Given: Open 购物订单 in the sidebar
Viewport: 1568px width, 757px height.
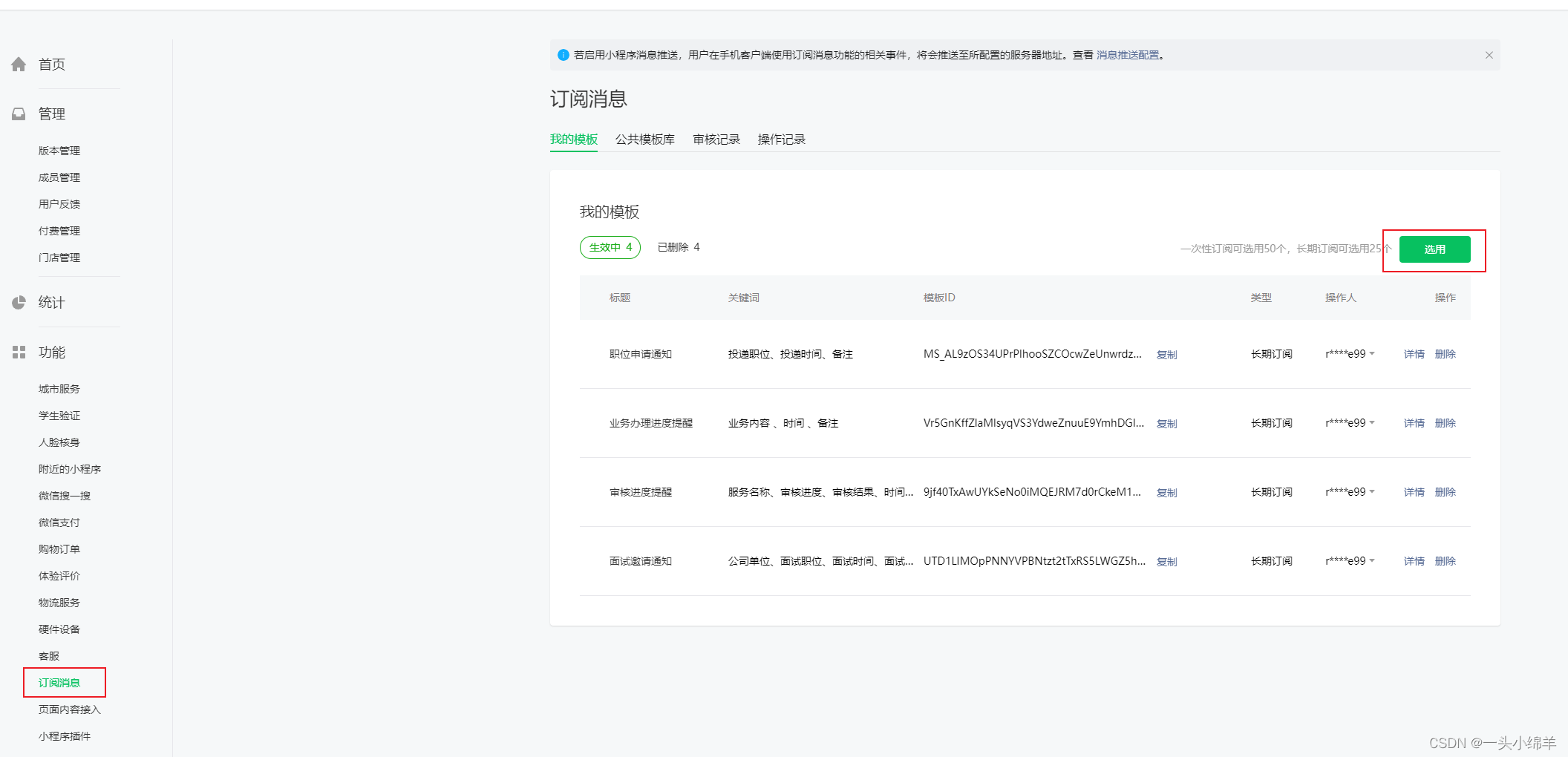Looking at the screenshot, I should [x=59, y=549].
